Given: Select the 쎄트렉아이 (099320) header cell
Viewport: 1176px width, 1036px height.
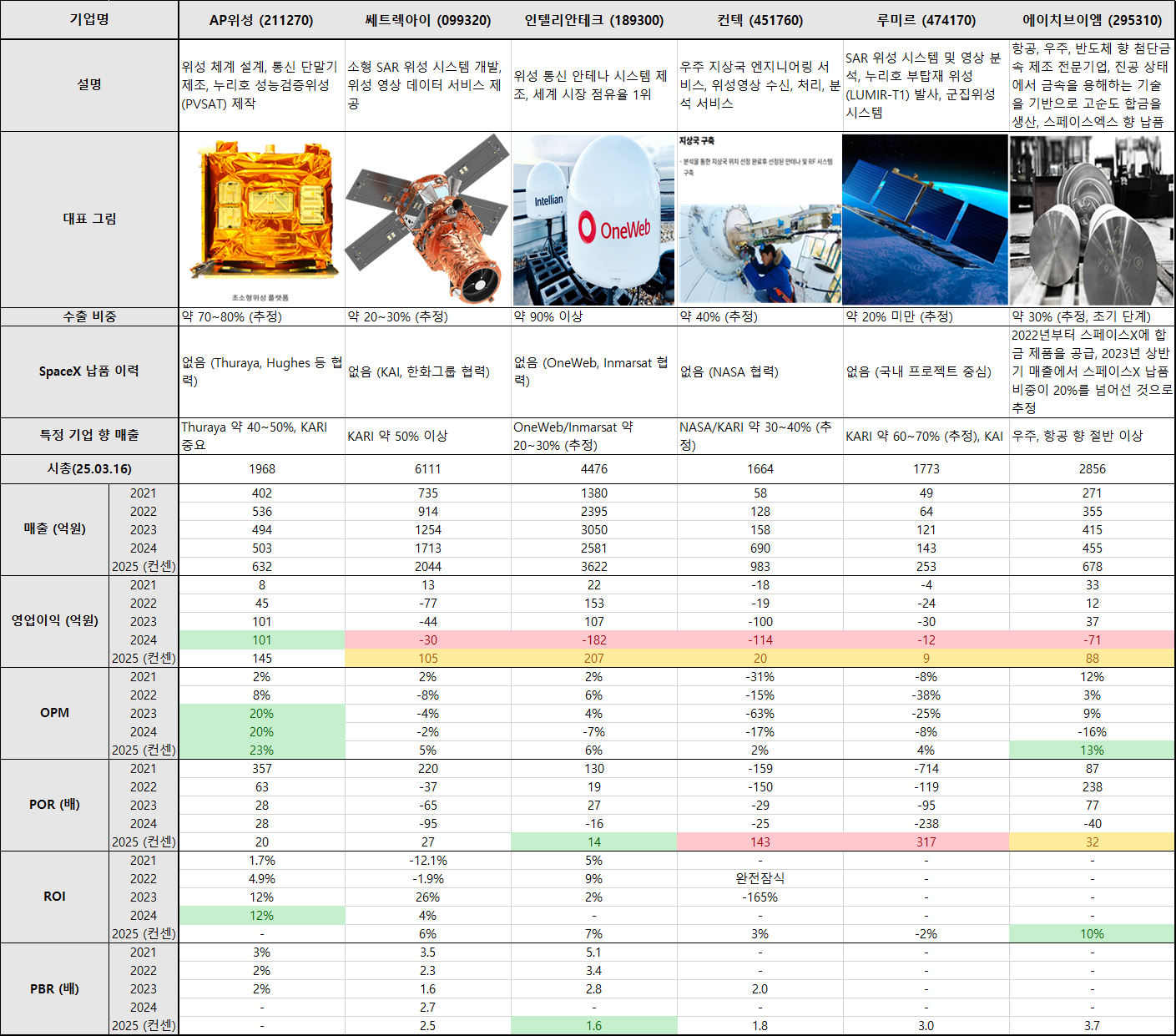Looking at the screenshot, I should 427,20.
